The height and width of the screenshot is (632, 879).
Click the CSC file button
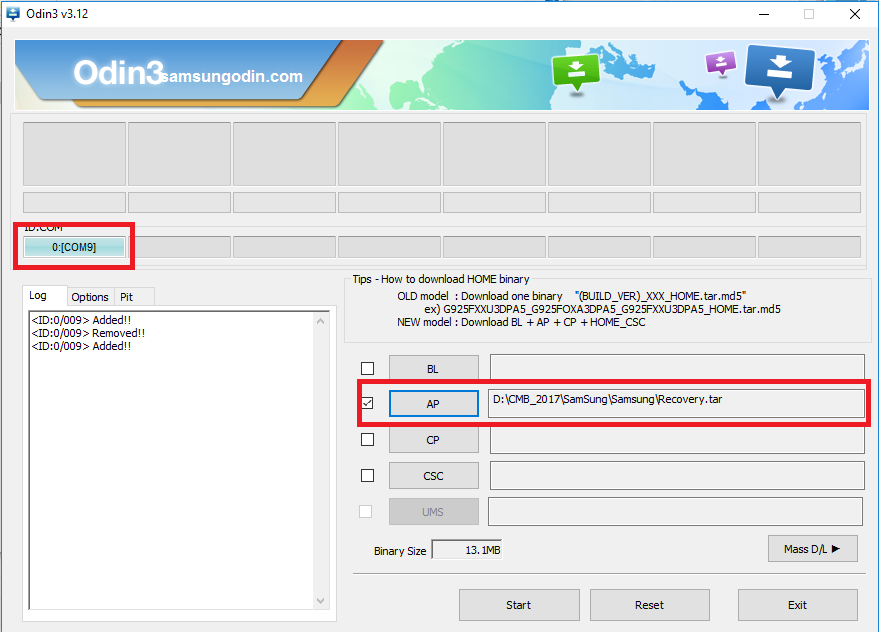click(433, 476)
